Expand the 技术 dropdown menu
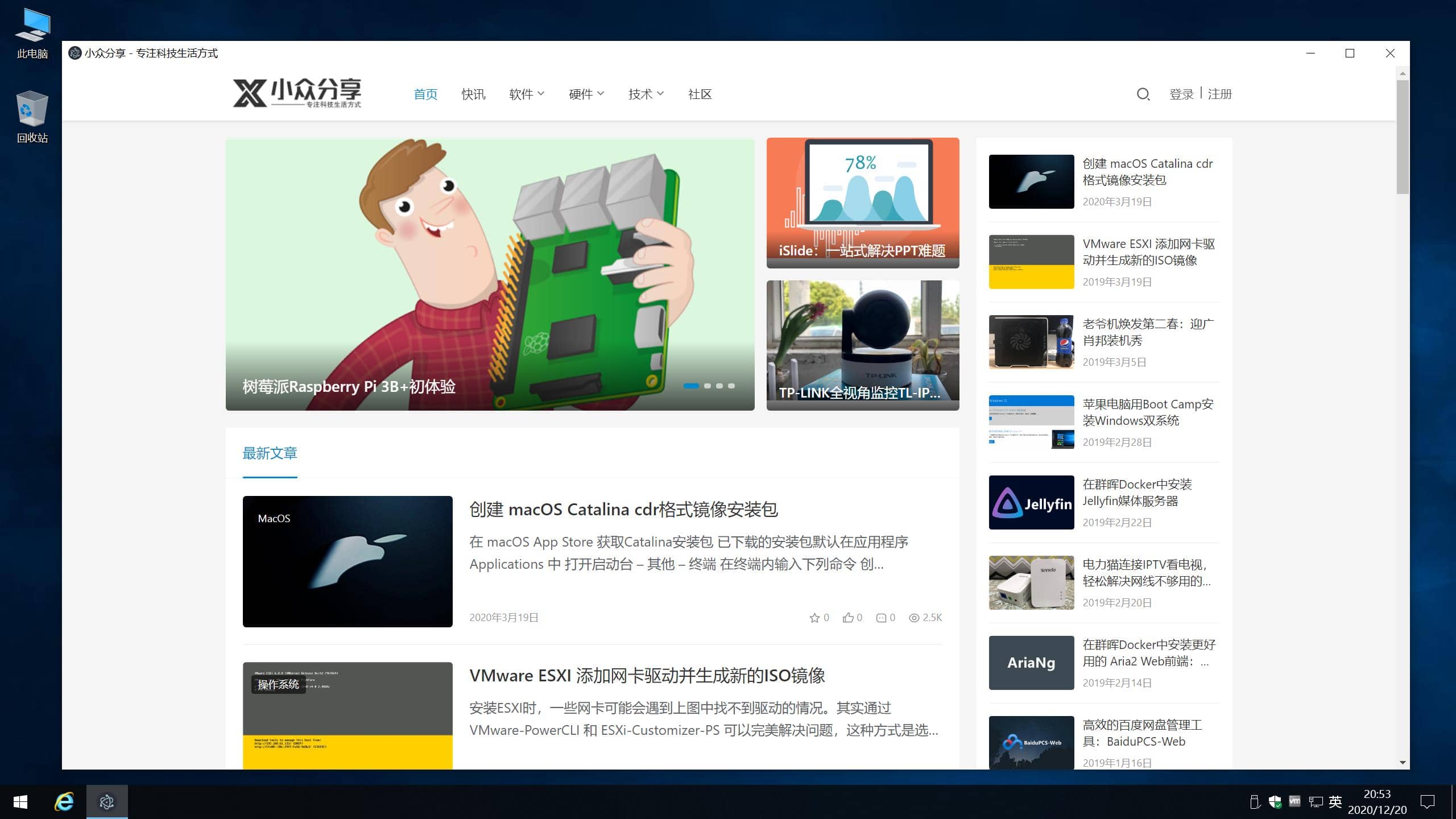This screenshot has width=1456, height=819. [646, 94]
